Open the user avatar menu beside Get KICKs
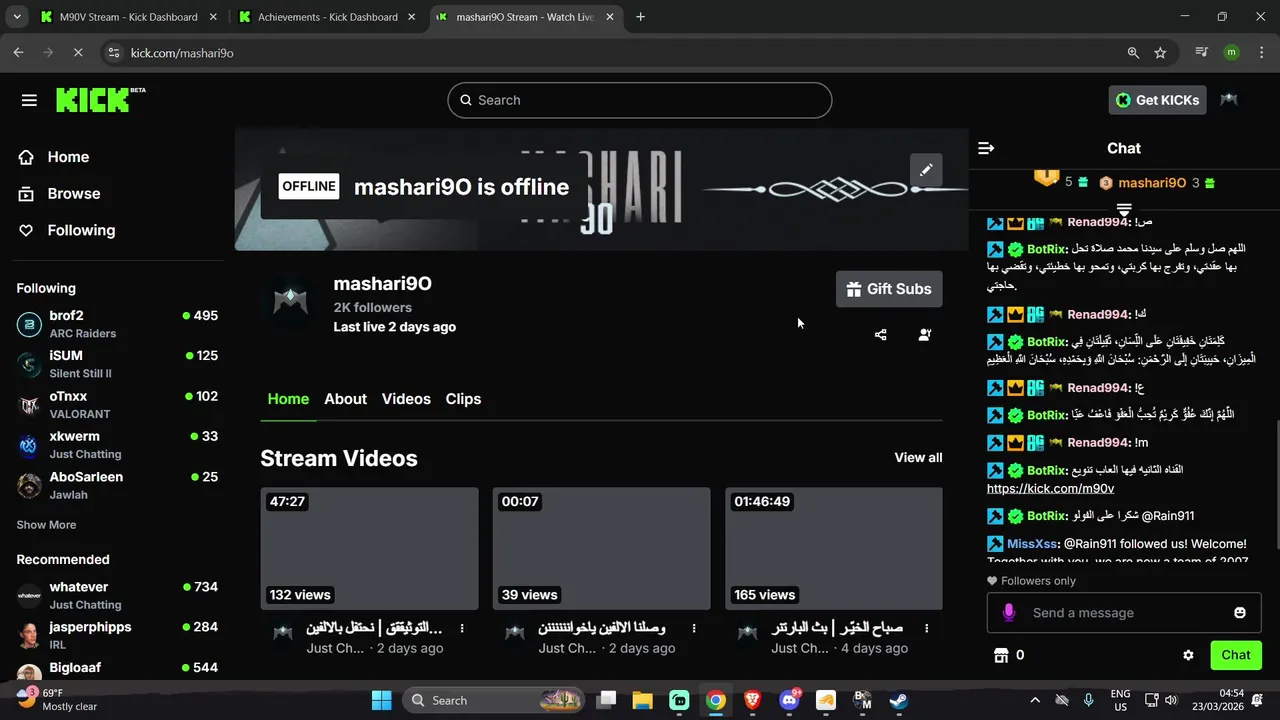 pos(1229,100)
